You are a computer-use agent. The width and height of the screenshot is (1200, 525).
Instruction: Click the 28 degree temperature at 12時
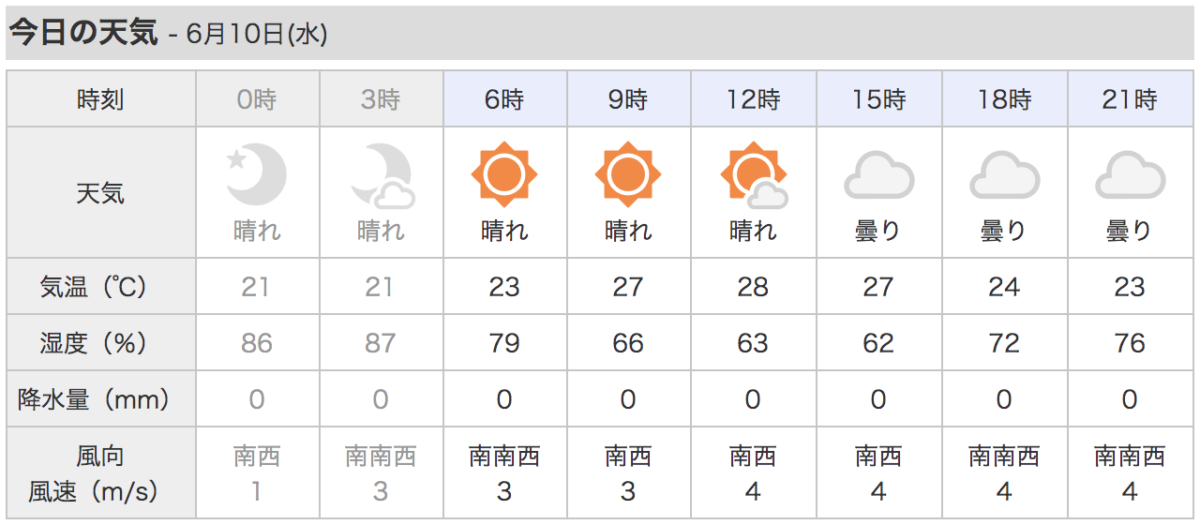tap(753, 287)
